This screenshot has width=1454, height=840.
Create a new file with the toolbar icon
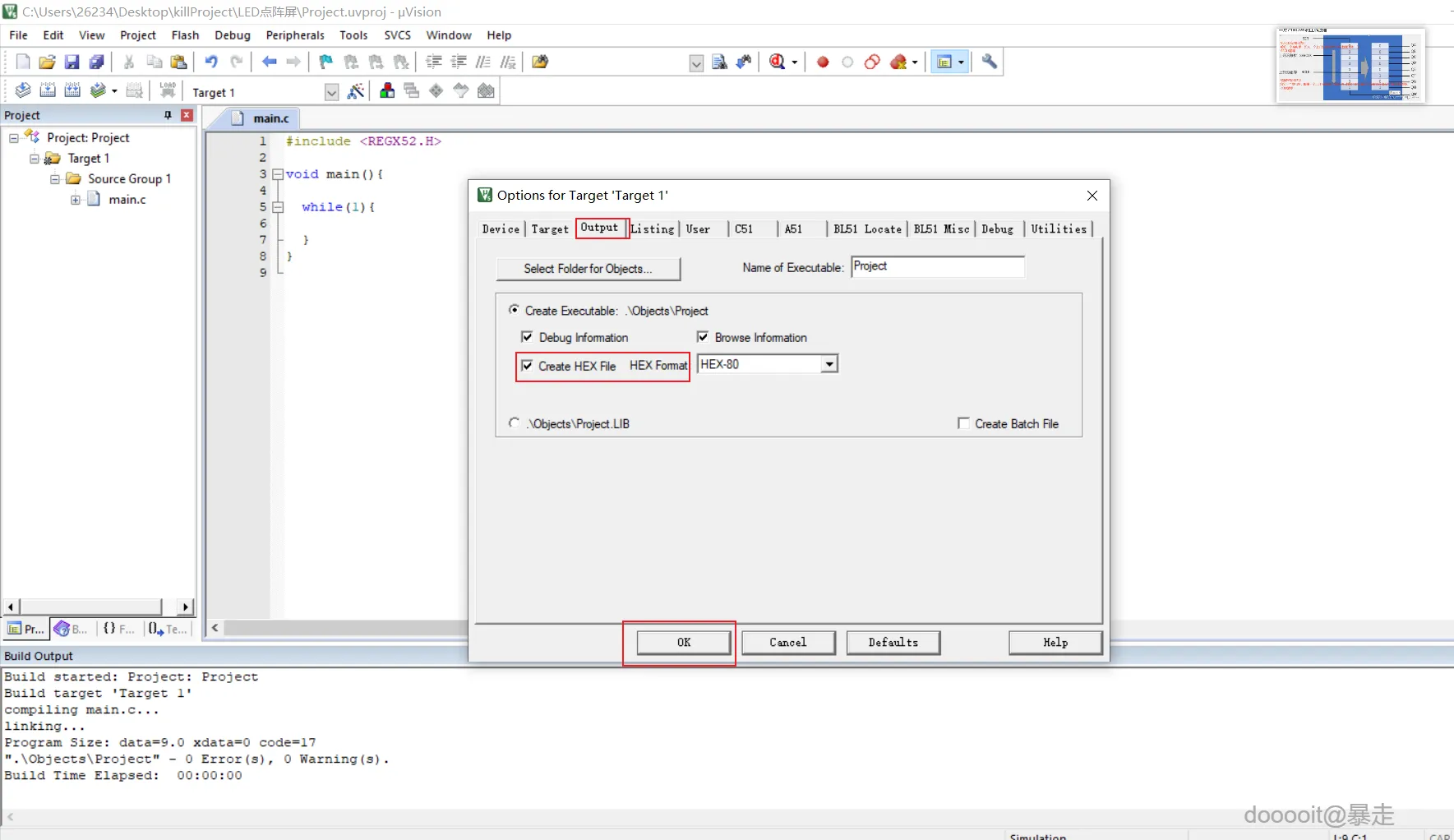23,62
